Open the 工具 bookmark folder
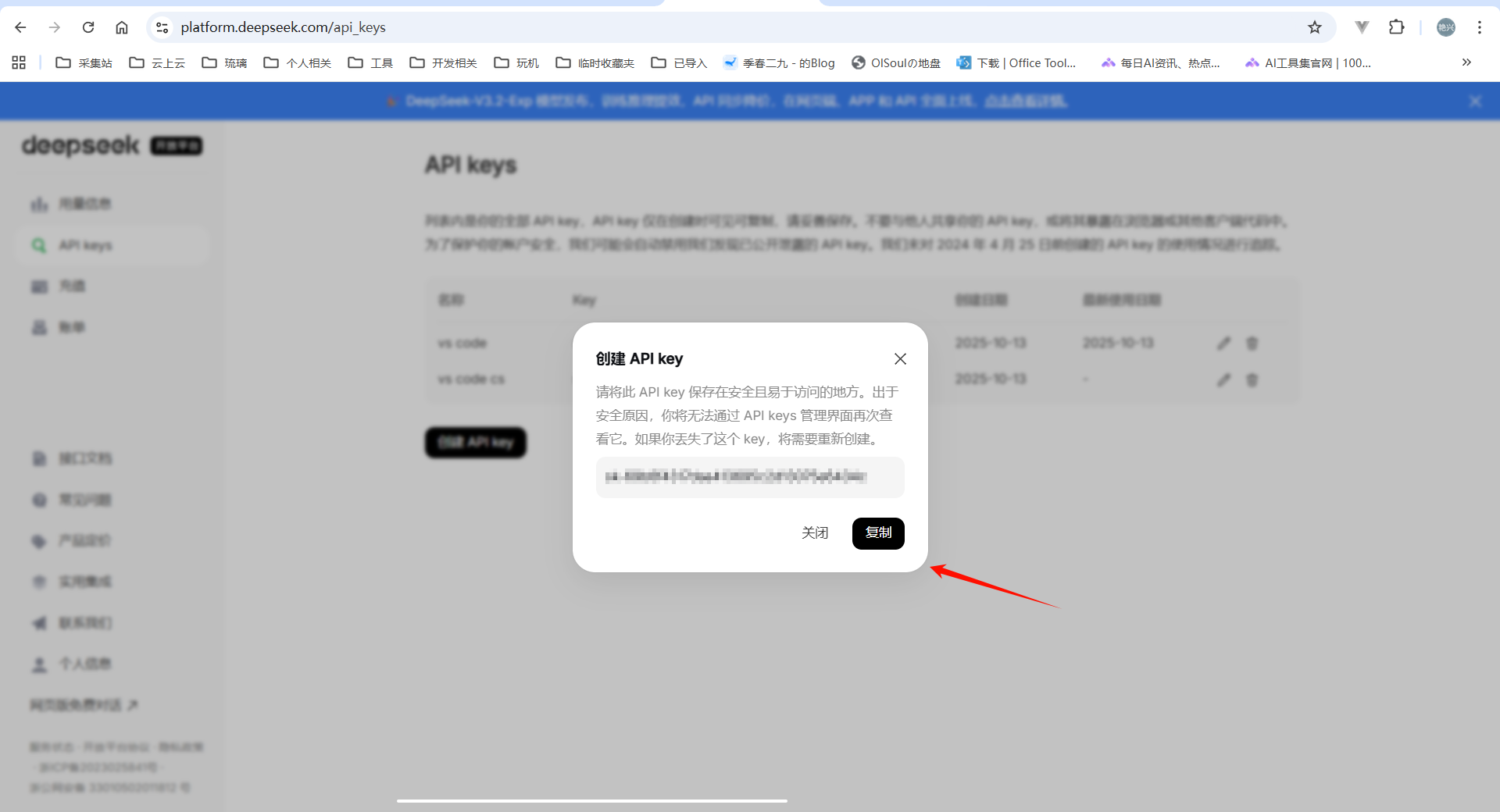The width and height of the screenshot is (1500, 812). coord(370,62)
